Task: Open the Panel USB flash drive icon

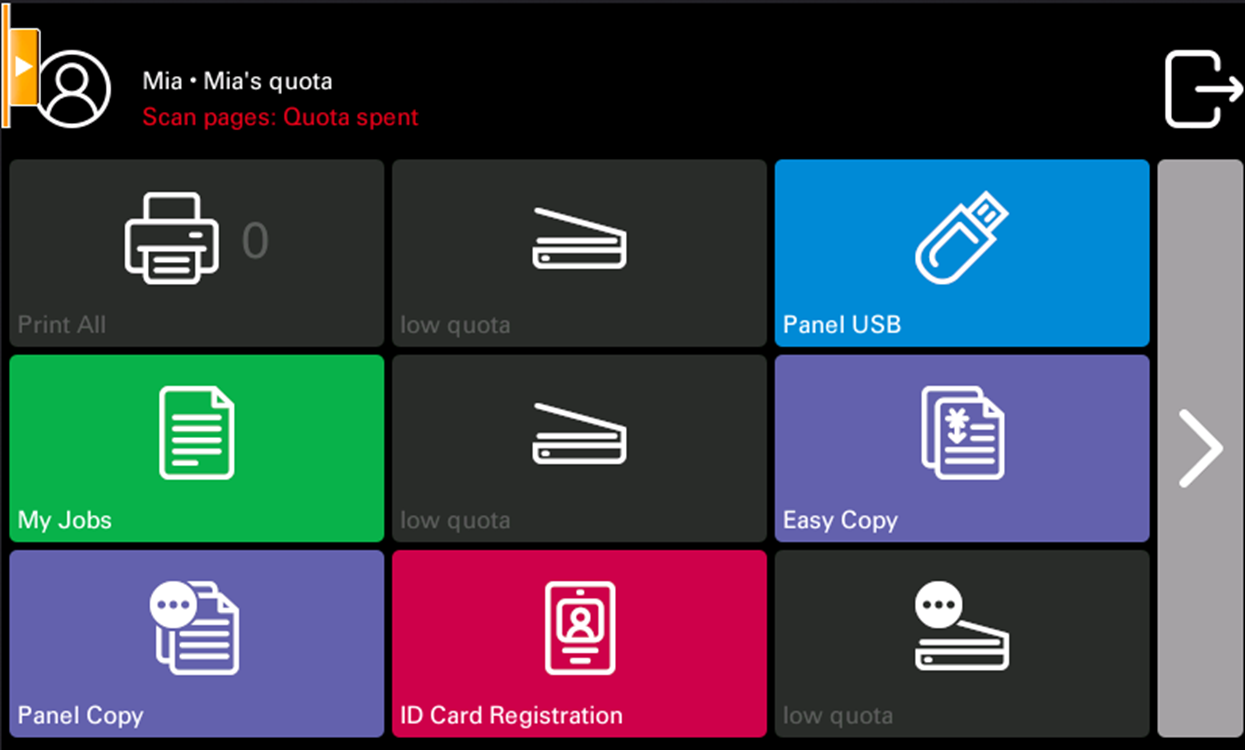Action: tap(961, 238)
